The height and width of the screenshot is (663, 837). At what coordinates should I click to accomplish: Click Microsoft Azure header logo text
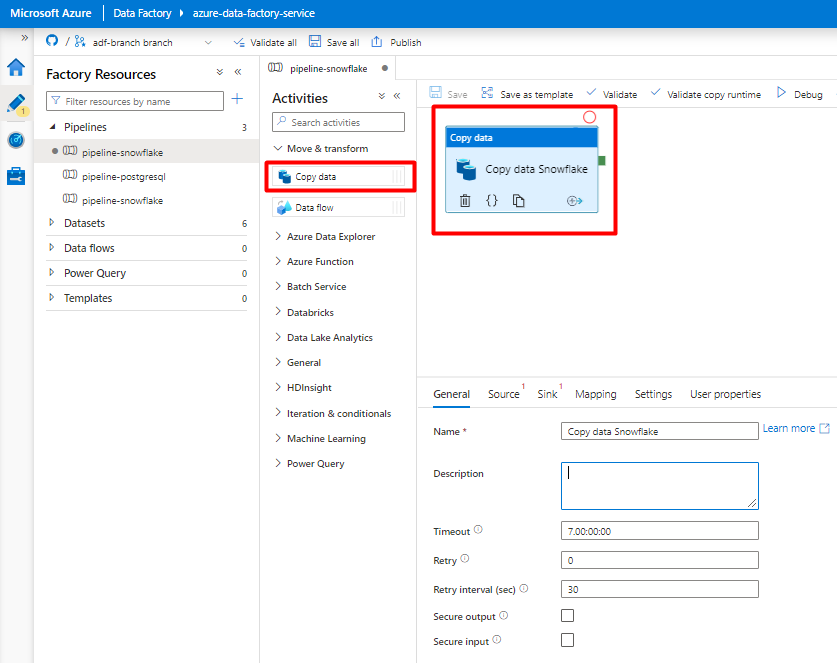(51, 13)
